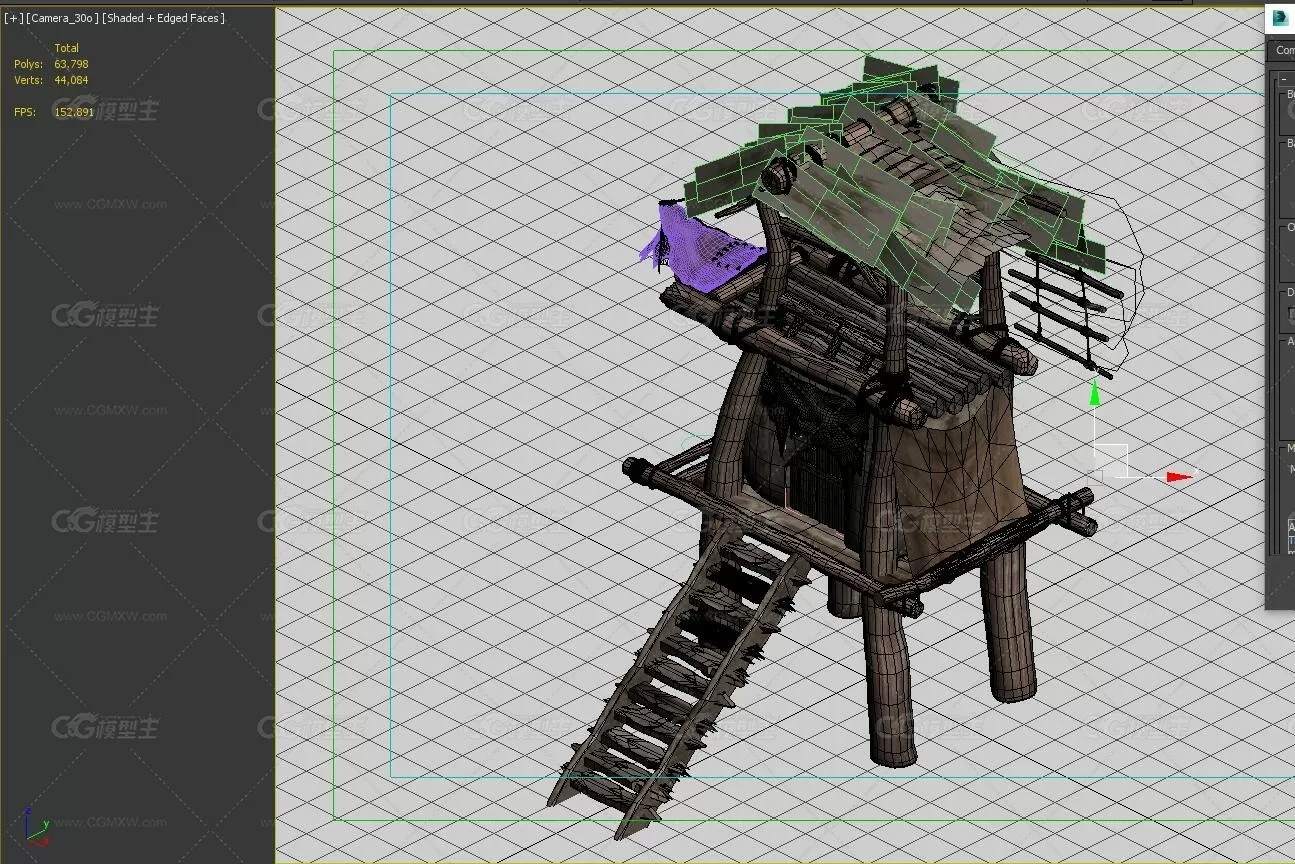1295x864 pixels.
Task: Click the XY plane square of move gizmo
Action: coord(1111,461)
